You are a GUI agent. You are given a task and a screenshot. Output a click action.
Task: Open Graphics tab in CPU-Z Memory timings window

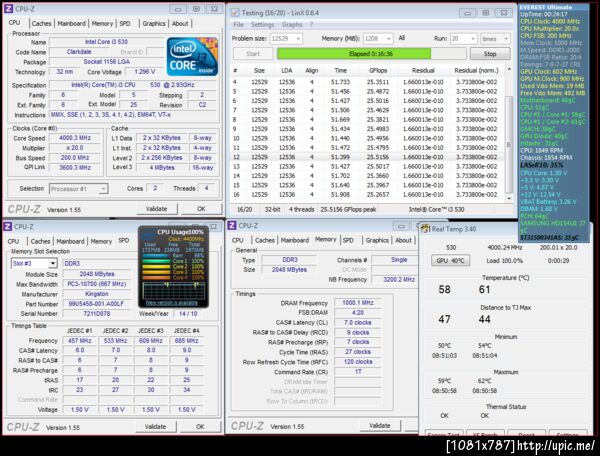377,240
